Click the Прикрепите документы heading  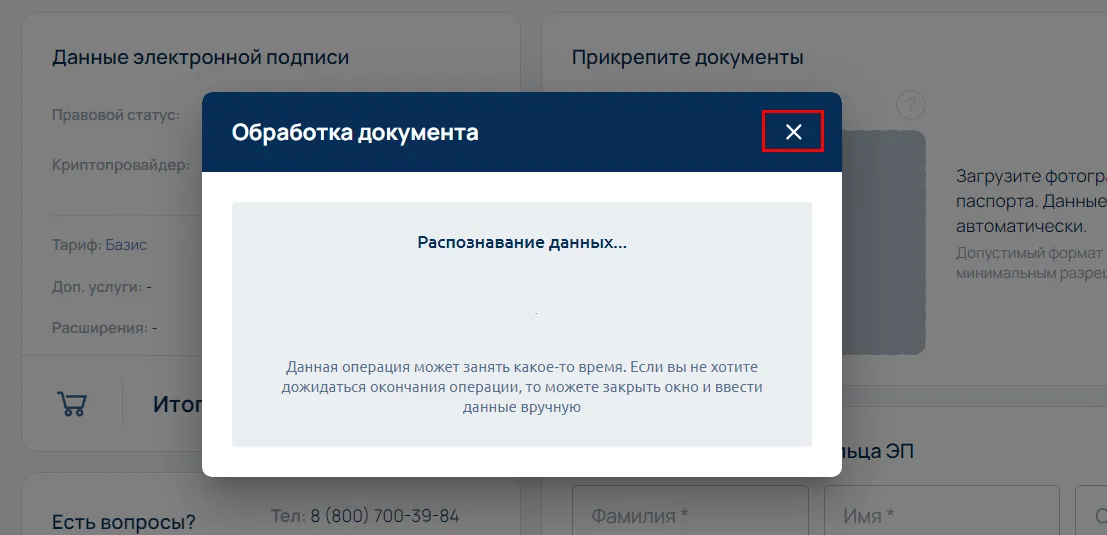pos(687,57)
